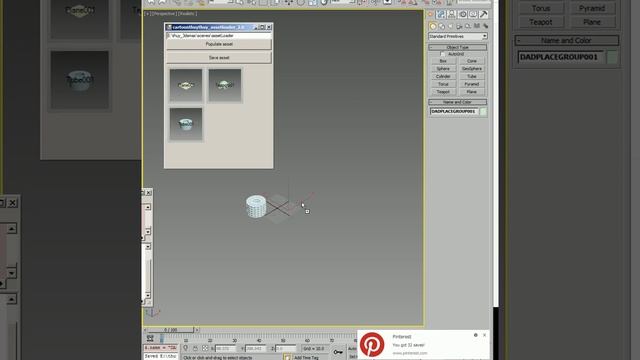
Task: Step time slider back with left arrow
Action: pyautogui.click(x=144, y=329)
